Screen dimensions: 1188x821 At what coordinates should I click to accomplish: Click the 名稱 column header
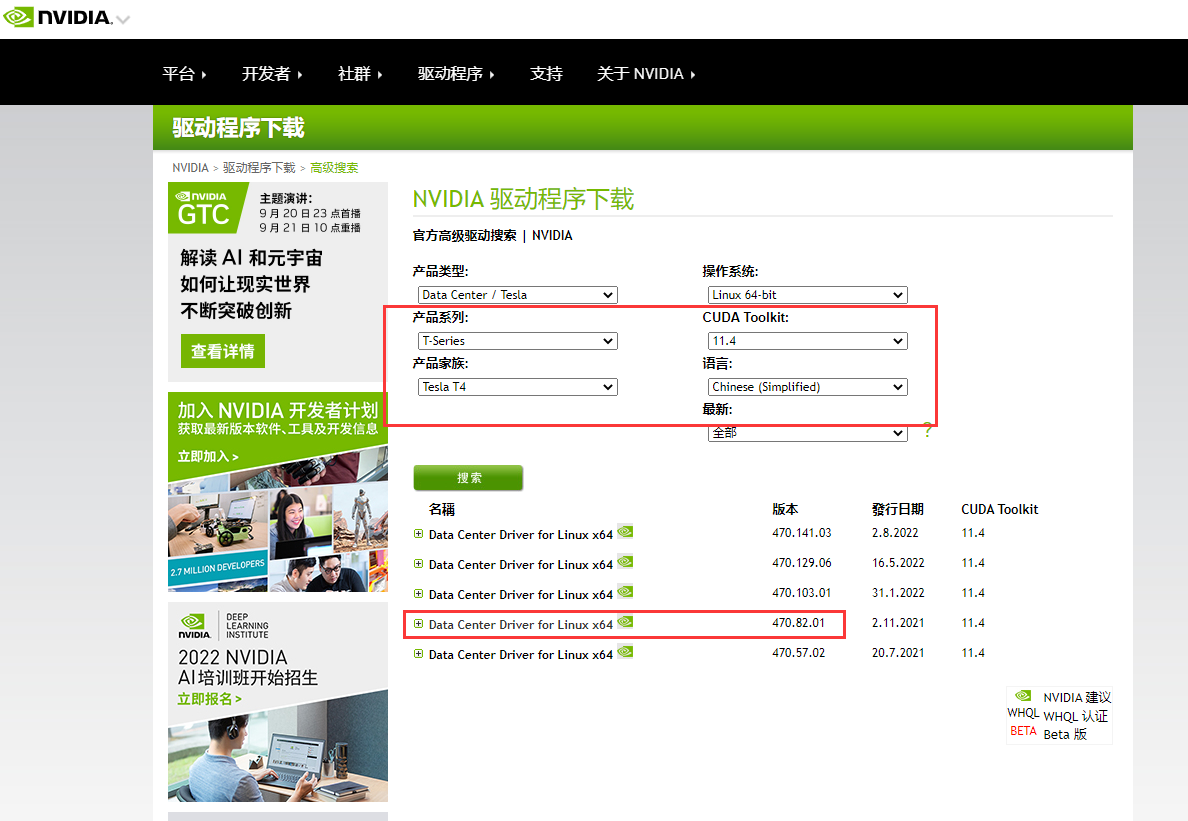pyautogui.click(x=442, y=509)
